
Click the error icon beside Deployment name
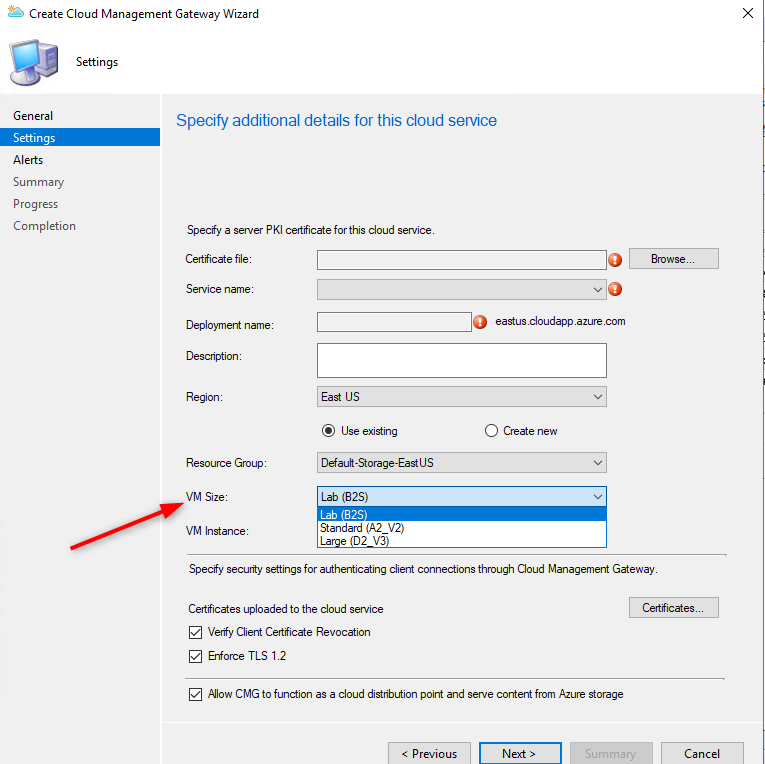coord(479,322)
